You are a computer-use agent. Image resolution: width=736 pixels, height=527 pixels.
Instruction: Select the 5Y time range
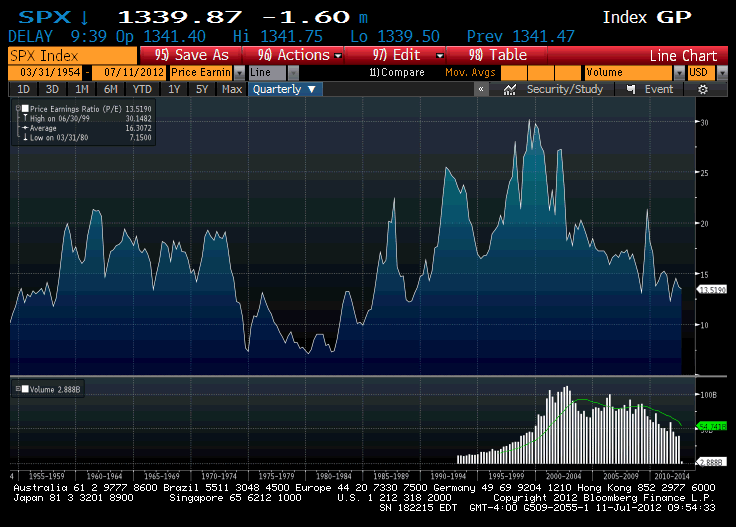coord(203,89)
